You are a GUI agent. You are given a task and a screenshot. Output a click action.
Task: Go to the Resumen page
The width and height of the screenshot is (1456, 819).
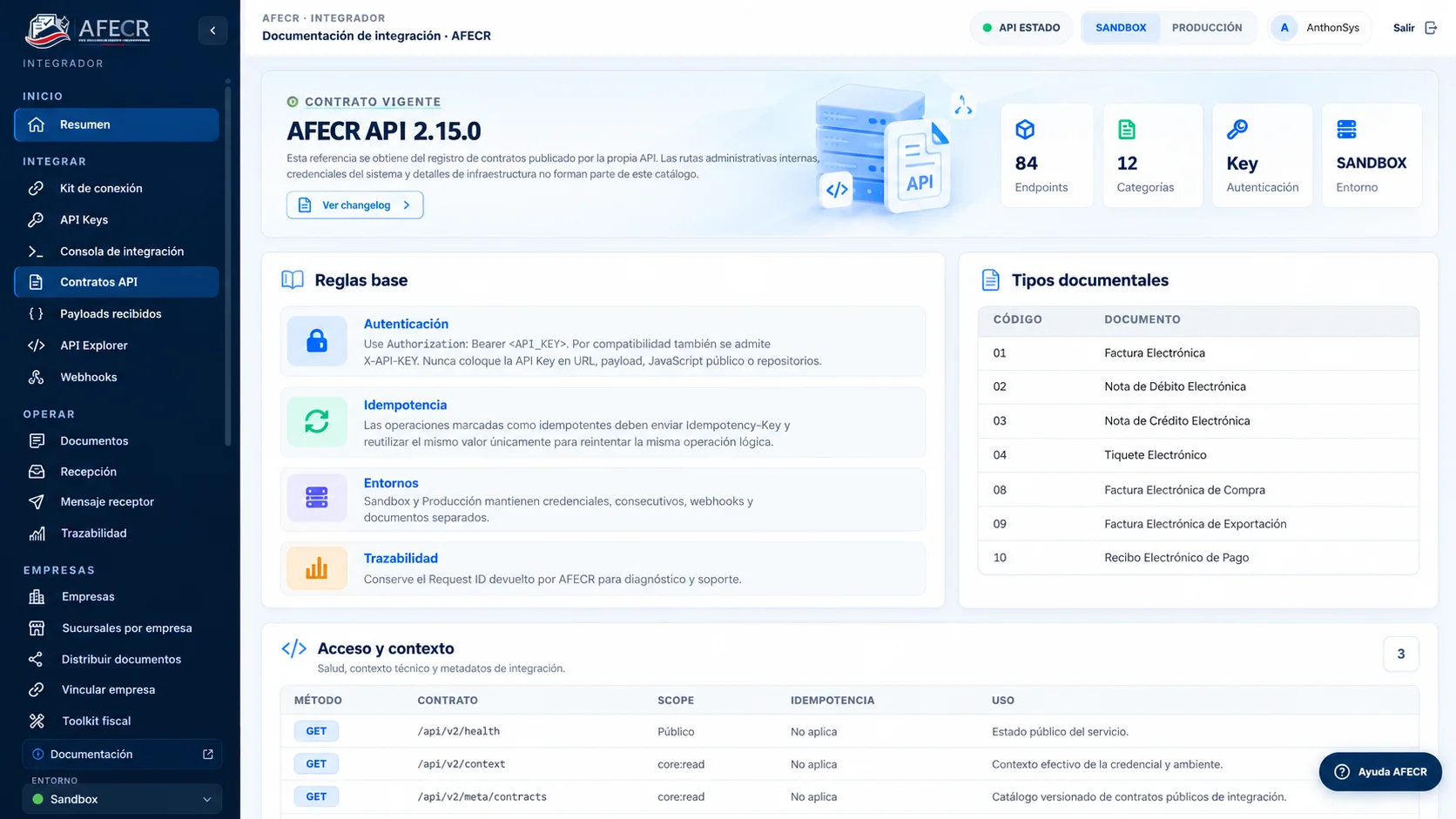click(117, 124)
